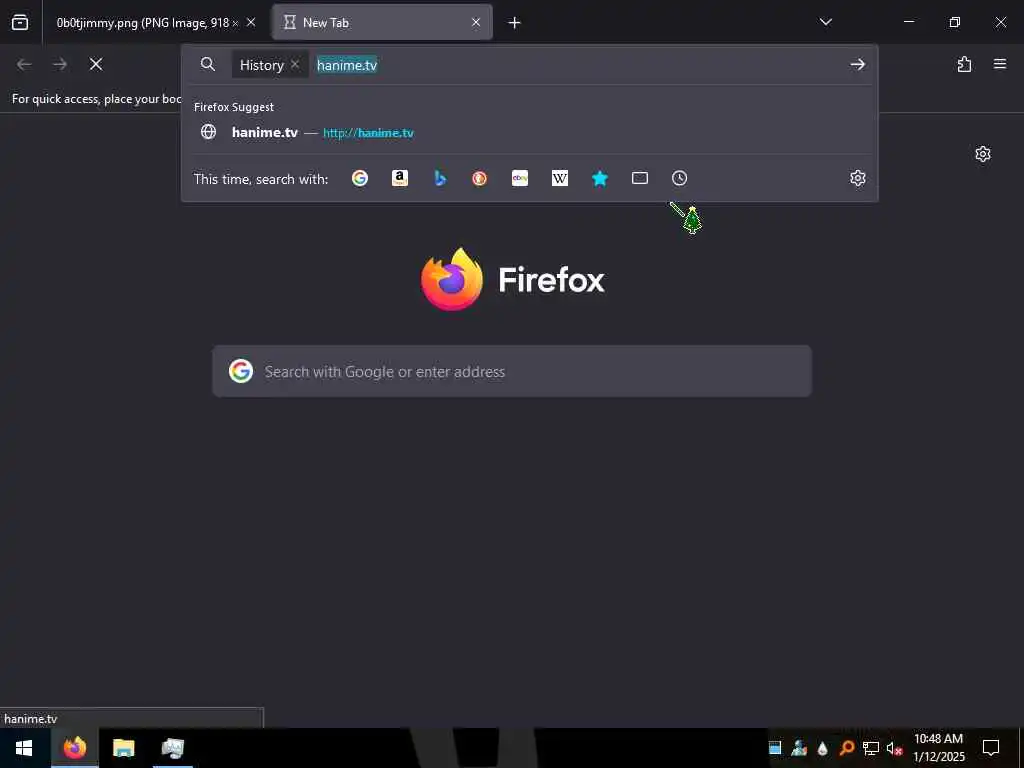Go forward one page
The width and height of the screenshot is (1024, 768).
click(x=60, y=64)
